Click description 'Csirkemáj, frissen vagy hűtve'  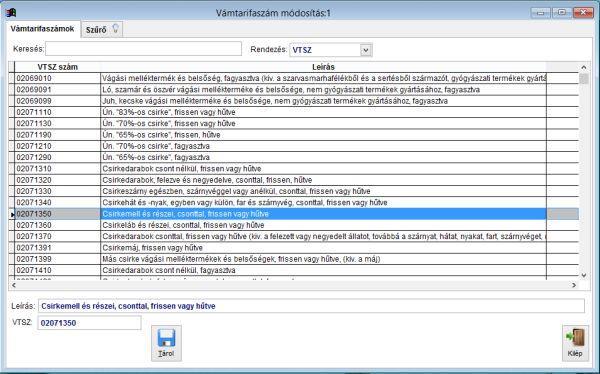pyautogui.click(x=152, y=248)
